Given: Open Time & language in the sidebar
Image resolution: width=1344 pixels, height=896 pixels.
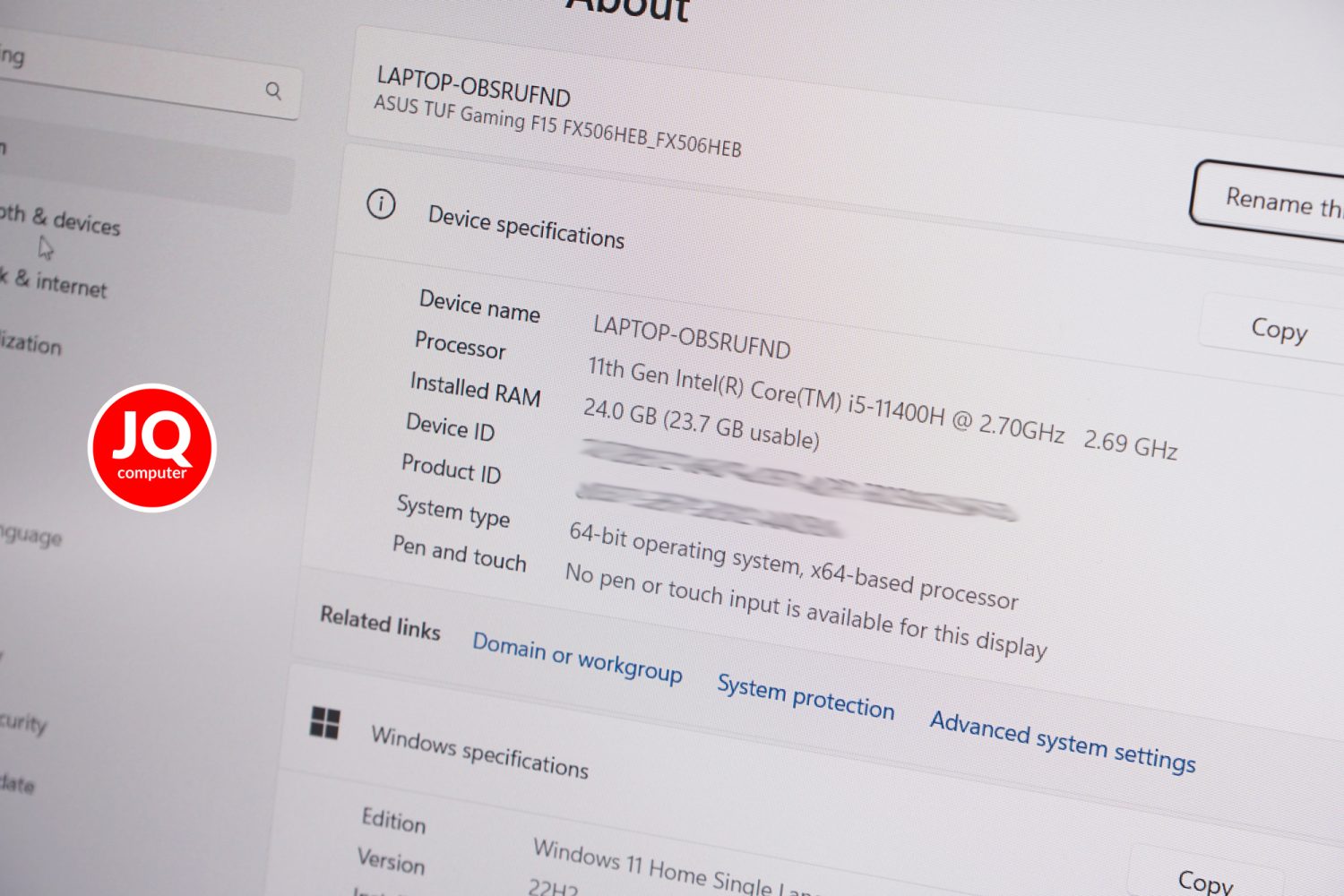Looking at the screenshot, I should (31, 535).
